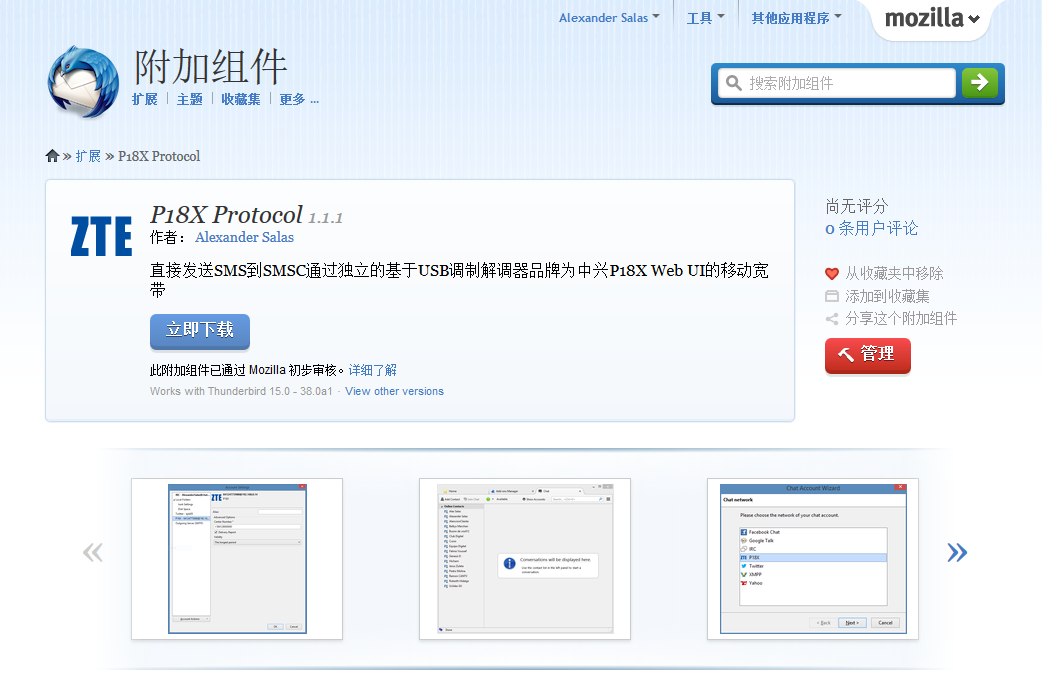Viewport: 1042px width, 675px height.
Task: Open author Alexander Salas link
Action: [x=244, y=237]
